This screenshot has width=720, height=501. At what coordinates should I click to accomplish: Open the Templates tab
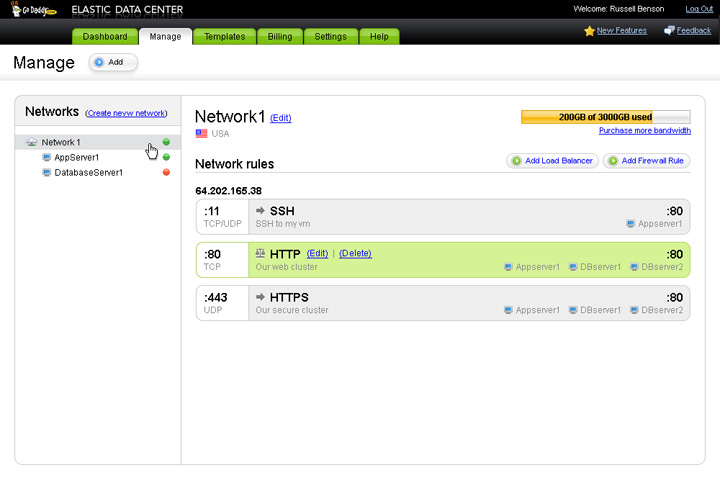(x=224, y=37)
